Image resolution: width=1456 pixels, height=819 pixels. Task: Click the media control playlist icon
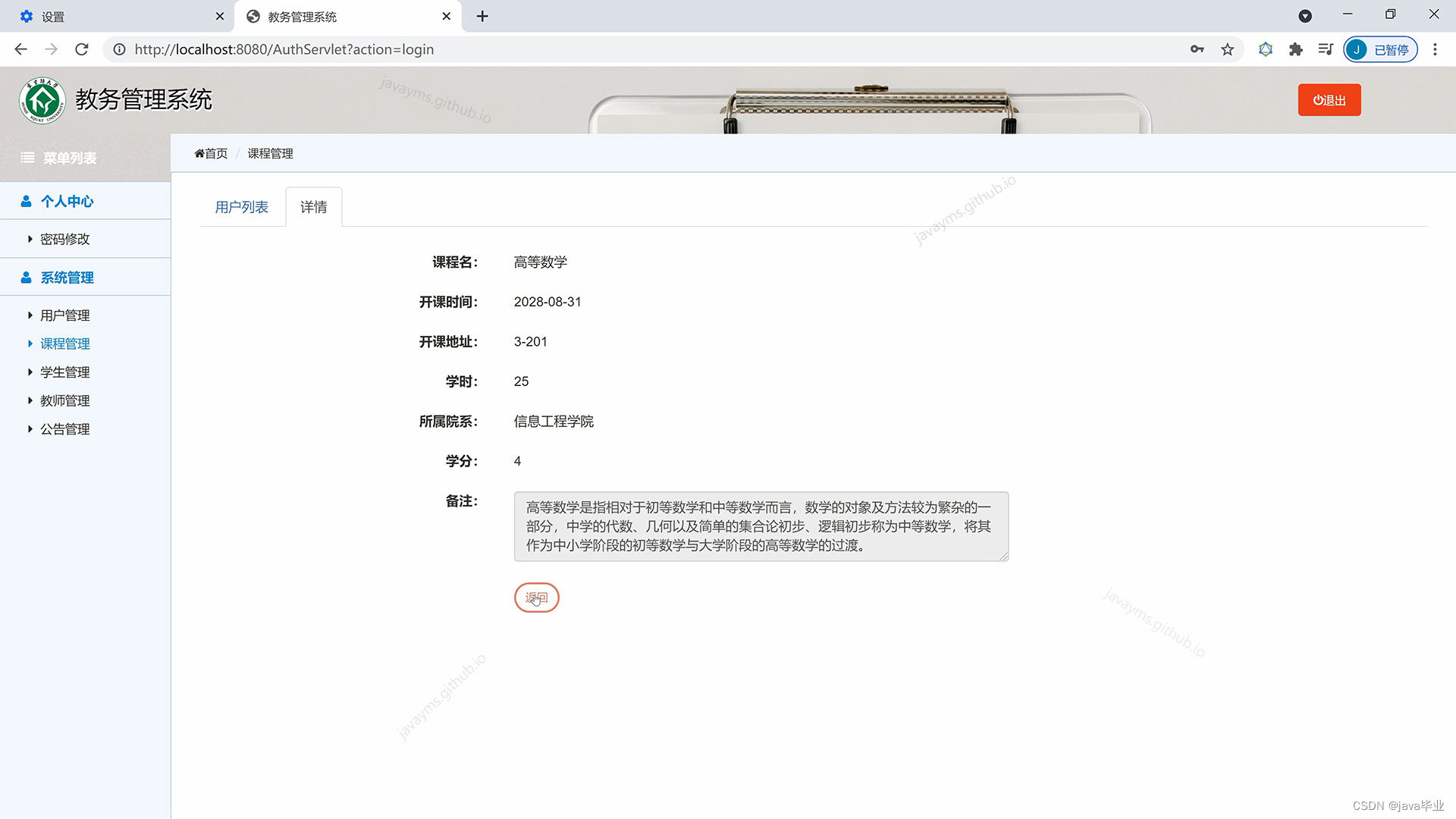[x=1325, y=49]
